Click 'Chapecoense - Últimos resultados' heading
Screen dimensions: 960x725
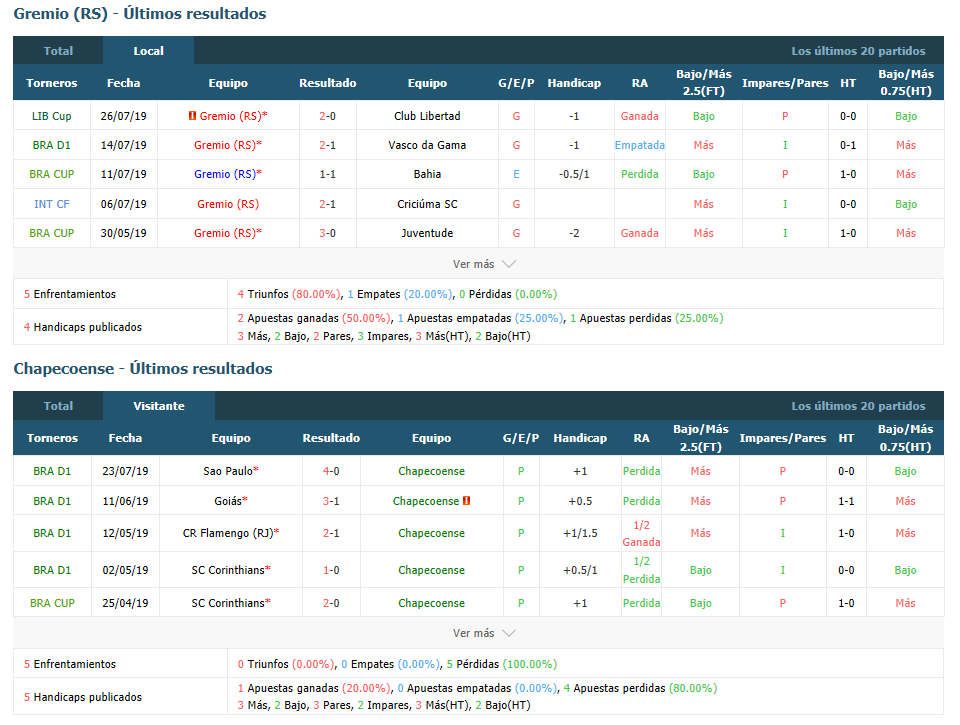[143, 369]
